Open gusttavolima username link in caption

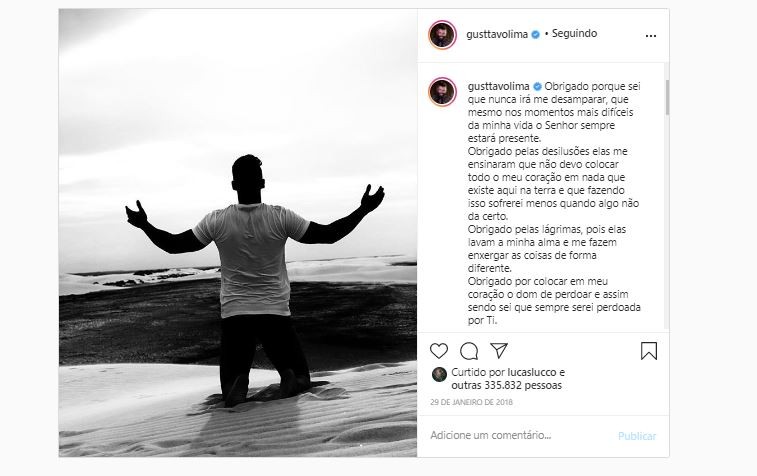pos(499,86)
